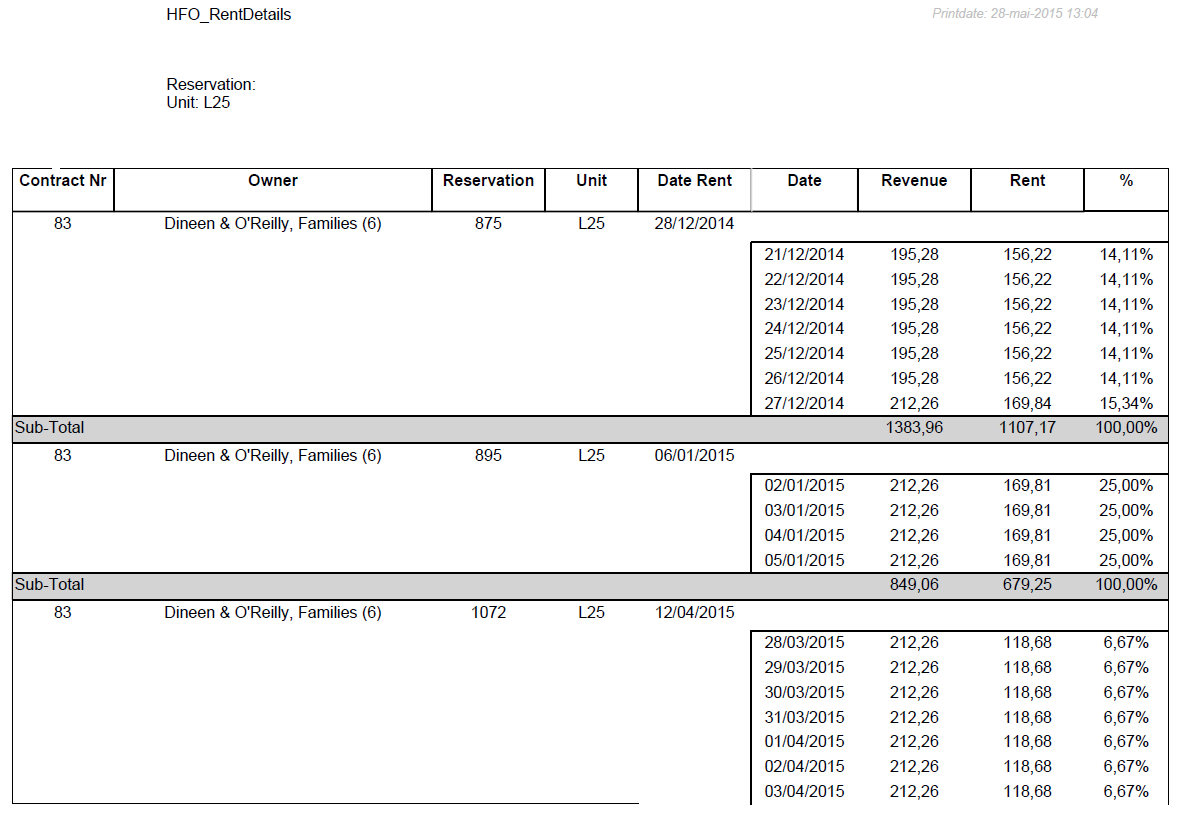Image resolution: width=1182 pixels, height=823 pixels.
Task: Select the Reservation column header
Action: pyautogui.click(x=488, y=181)
